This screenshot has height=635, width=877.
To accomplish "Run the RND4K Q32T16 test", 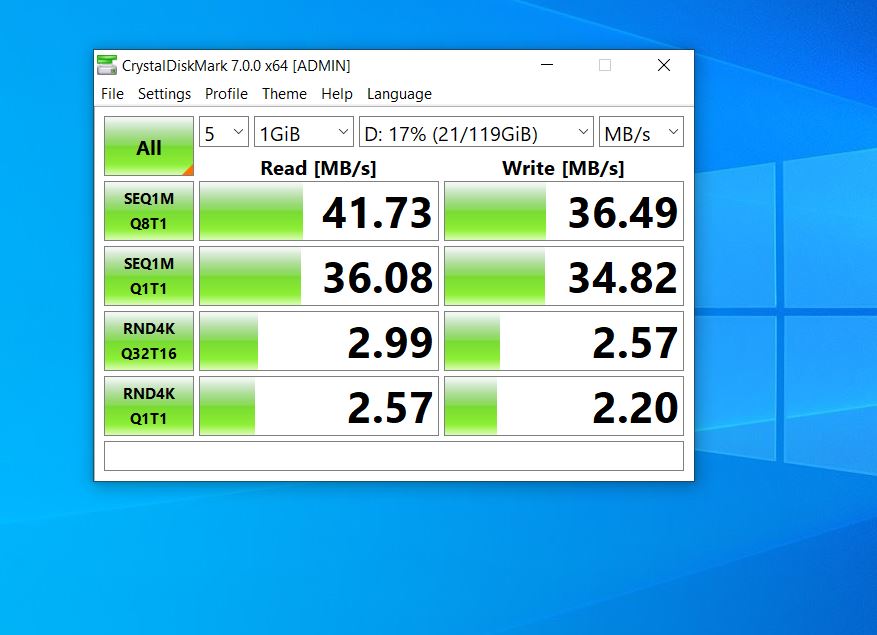I will 149,341.
